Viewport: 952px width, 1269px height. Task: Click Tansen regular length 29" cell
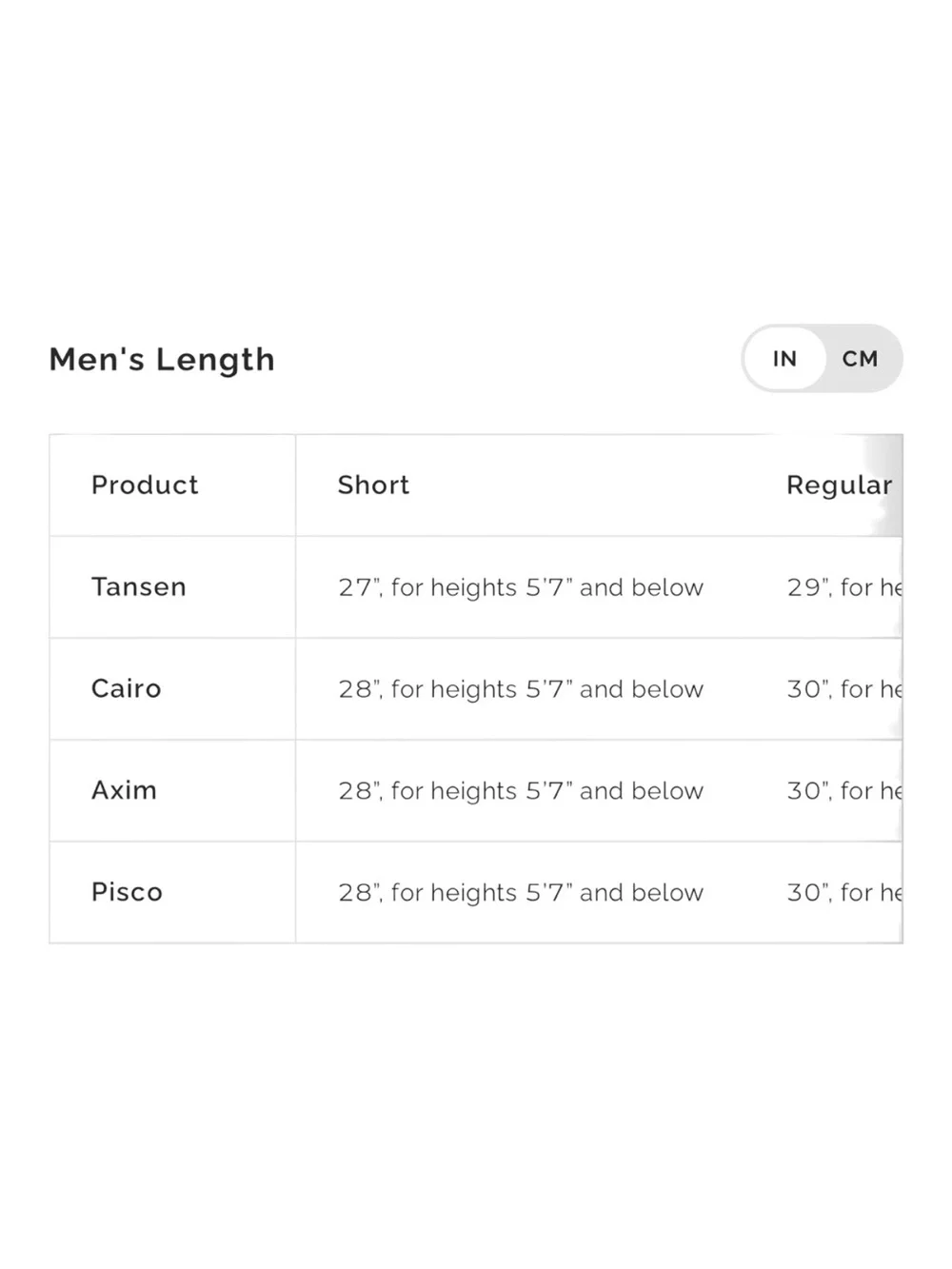[843, 587]
